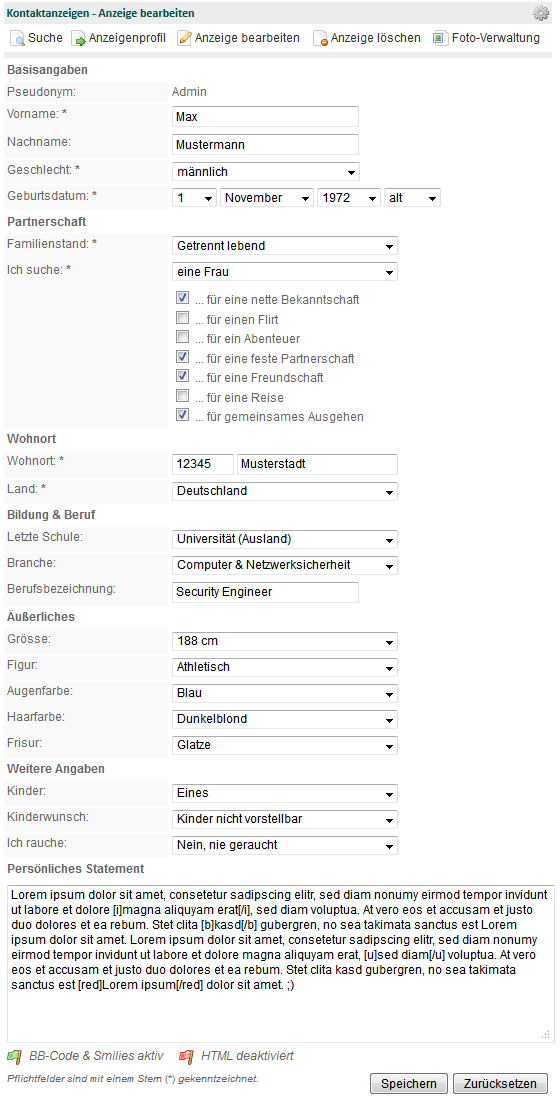This screenshot has height=1102, width=560.
Task: Check the "für einen Flirt" checkbox
Action: point(183,317)
